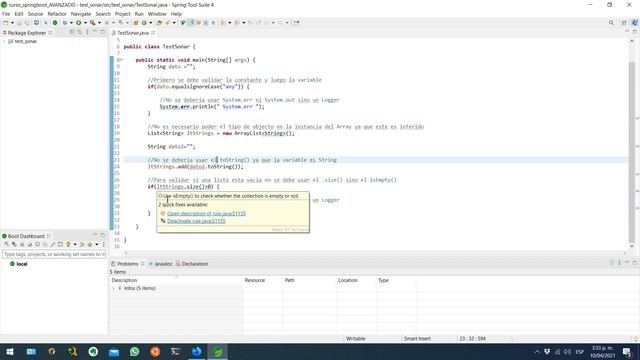
Task: Expand the test_sonar project node
Action: click(x=4, y=41)
